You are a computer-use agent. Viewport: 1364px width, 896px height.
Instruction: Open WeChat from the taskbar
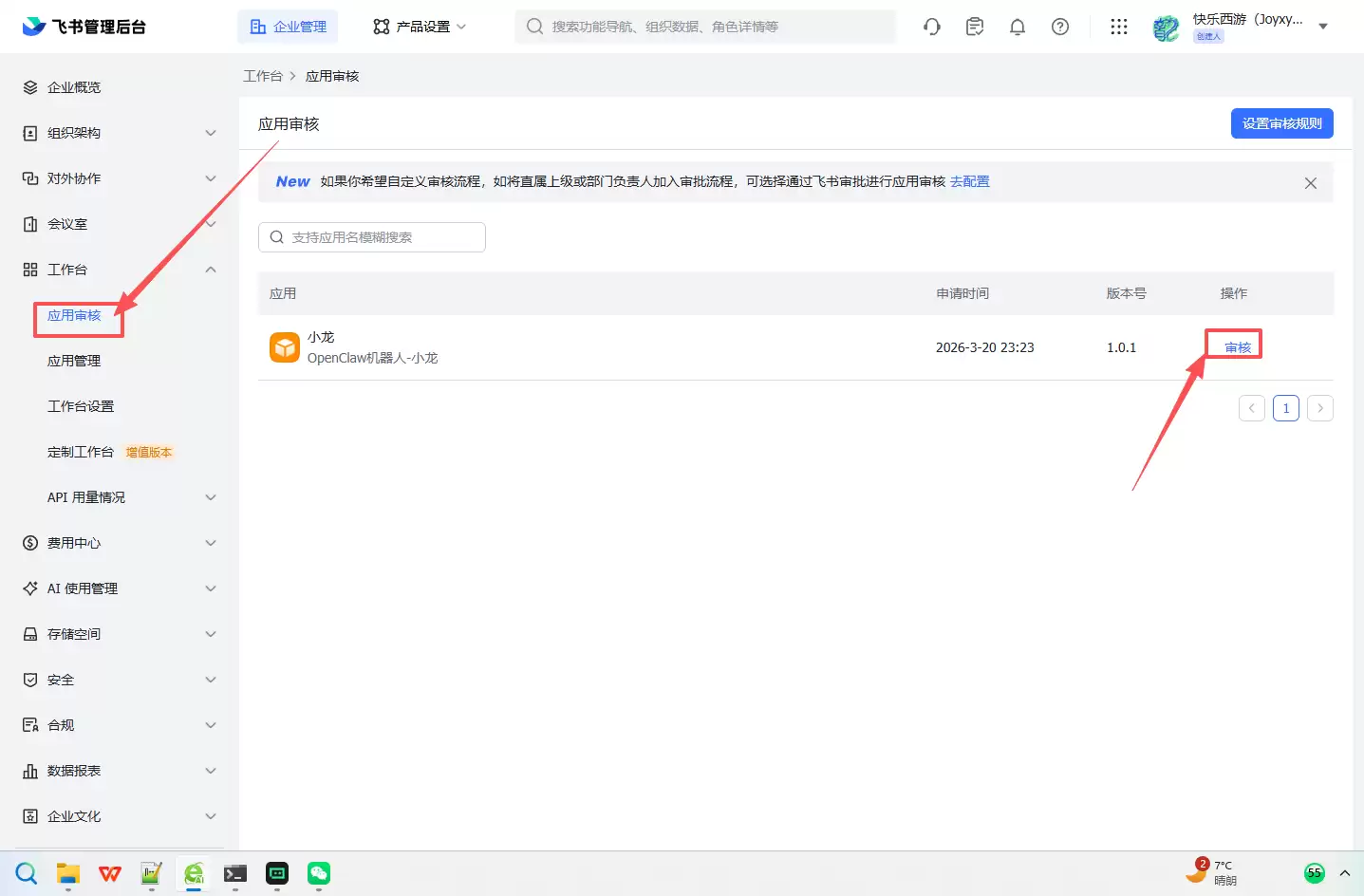point(319,873)
